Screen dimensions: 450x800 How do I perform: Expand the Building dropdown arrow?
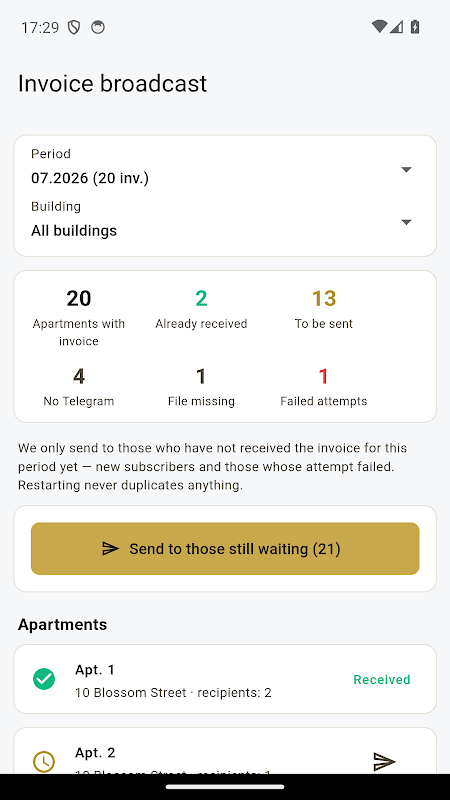[x=406, y=222]
